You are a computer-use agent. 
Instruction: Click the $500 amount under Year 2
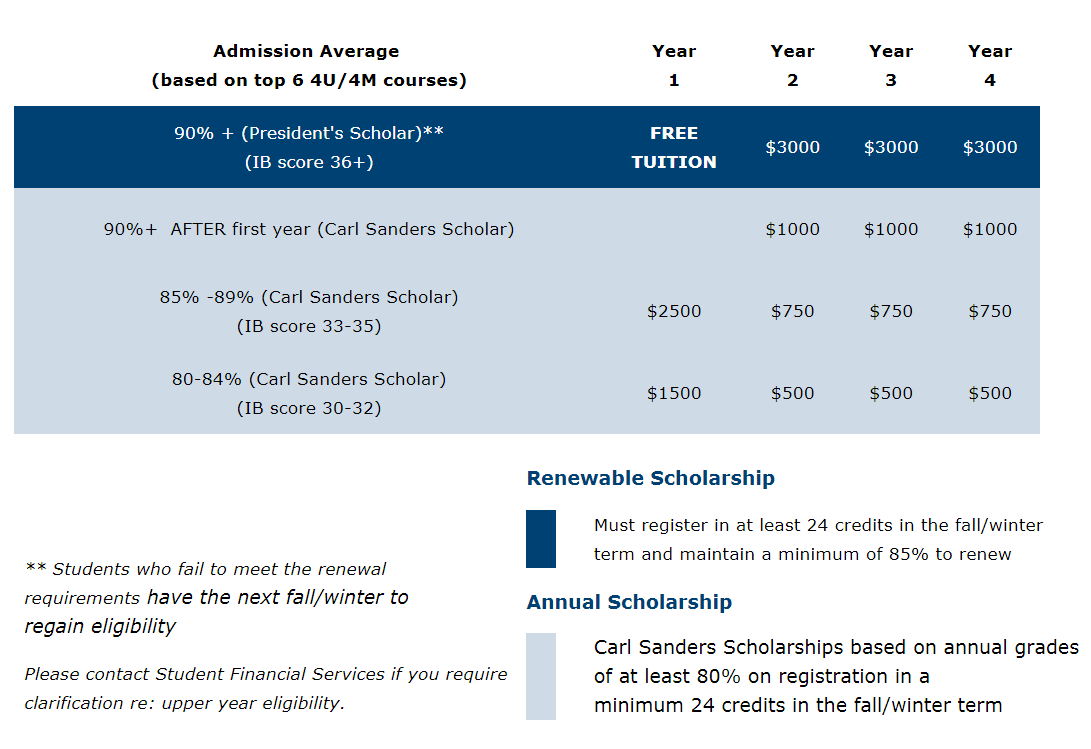pos(792,393)
